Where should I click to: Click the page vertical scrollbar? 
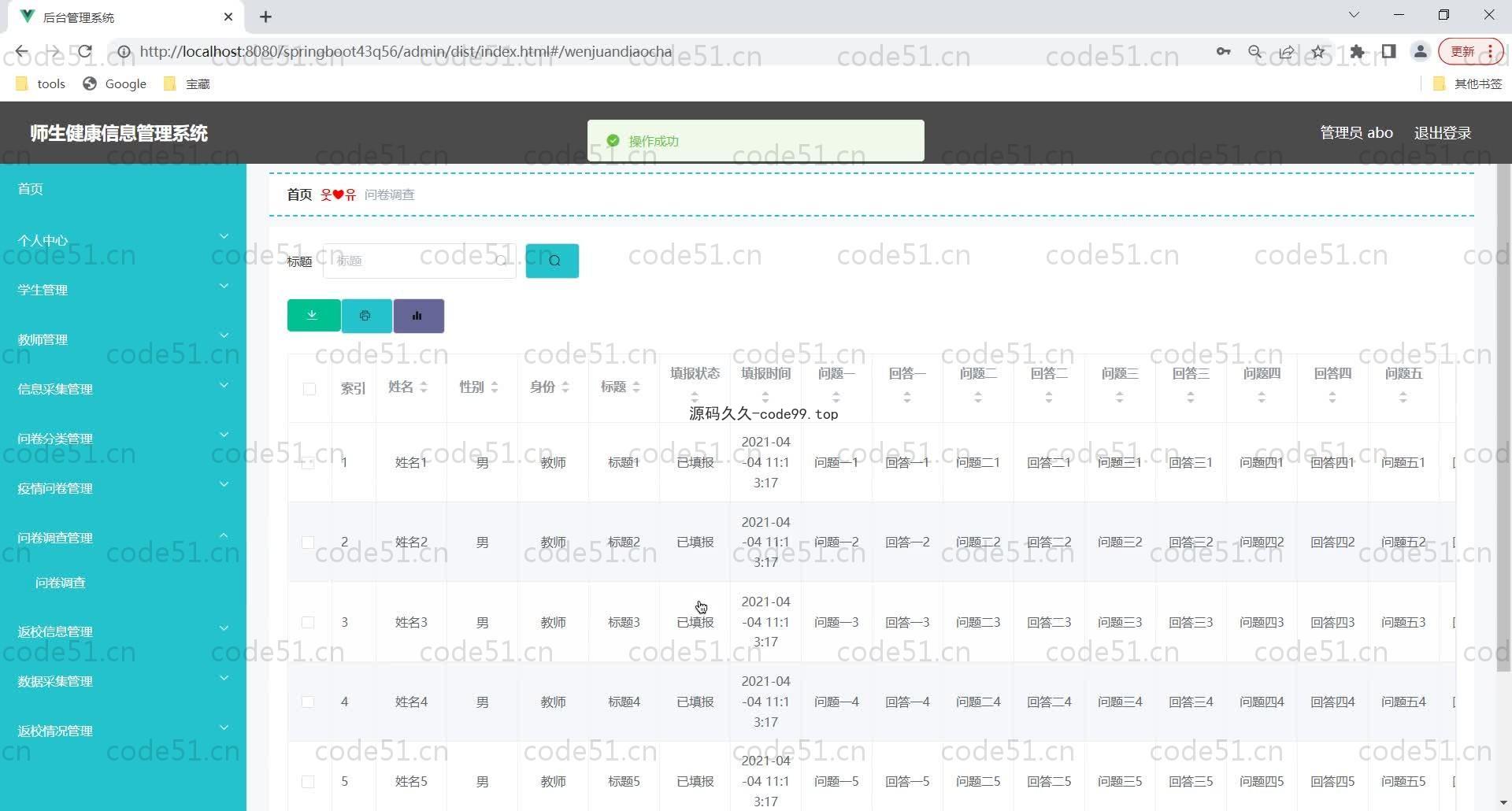(1503, 417)
